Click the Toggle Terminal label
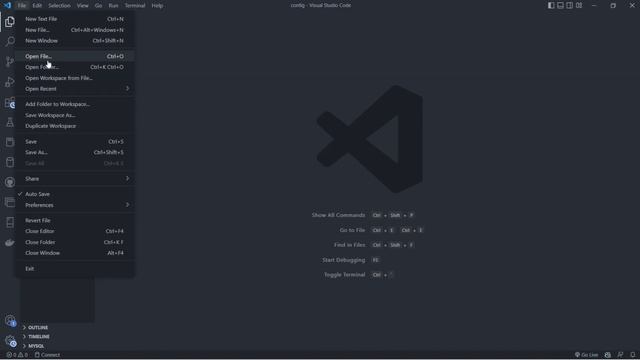Image resolution: width=640 pixels, height=360 pixels. pos(344,275)
